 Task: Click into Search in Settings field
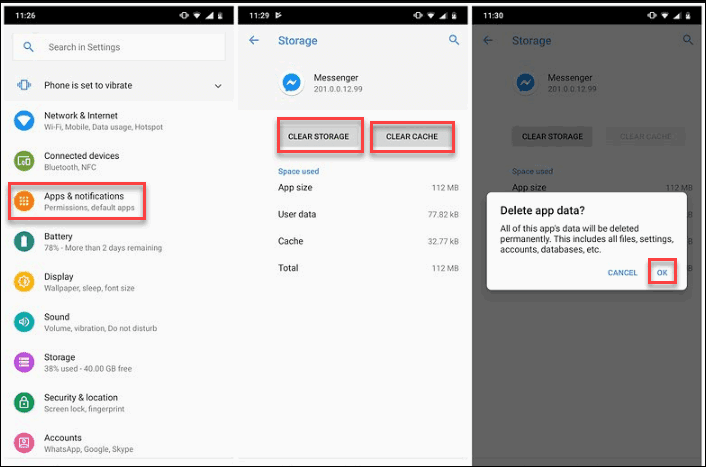[119, 47]
